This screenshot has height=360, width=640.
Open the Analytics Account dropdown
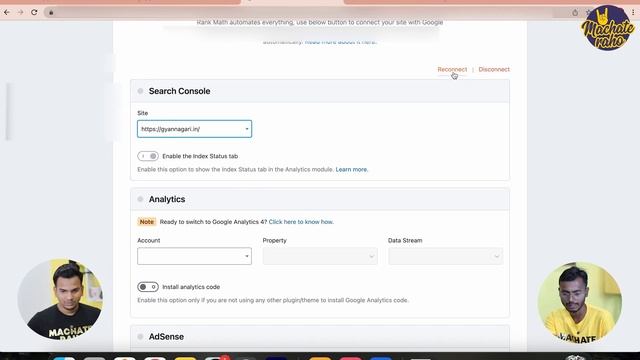click(x=194, y=256)
